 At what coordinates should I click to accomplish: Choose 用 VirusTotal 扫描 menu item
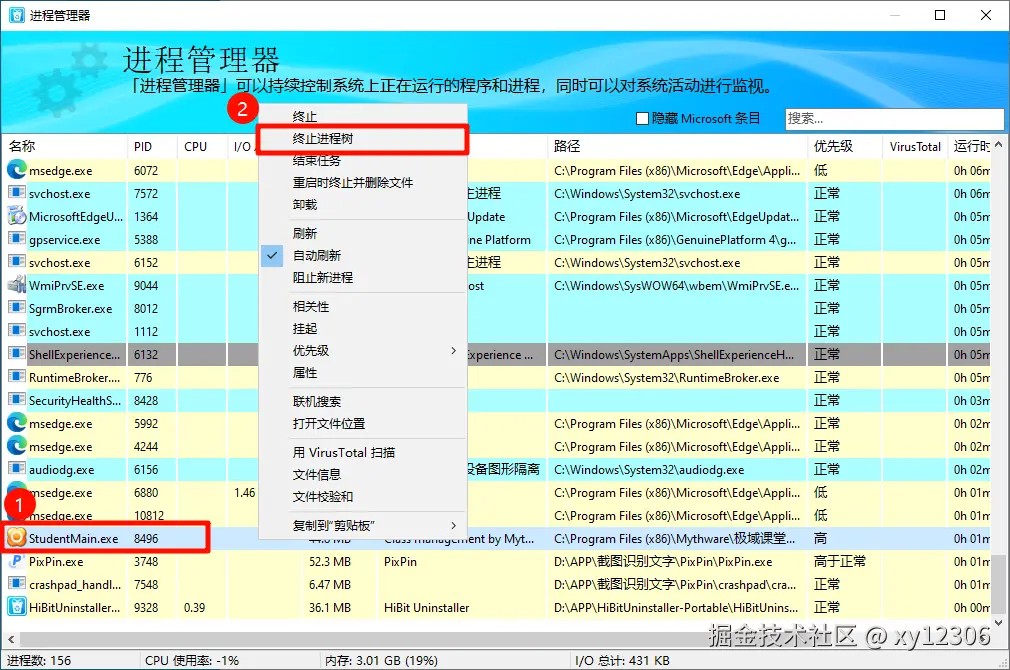click(x=363, y=453)
